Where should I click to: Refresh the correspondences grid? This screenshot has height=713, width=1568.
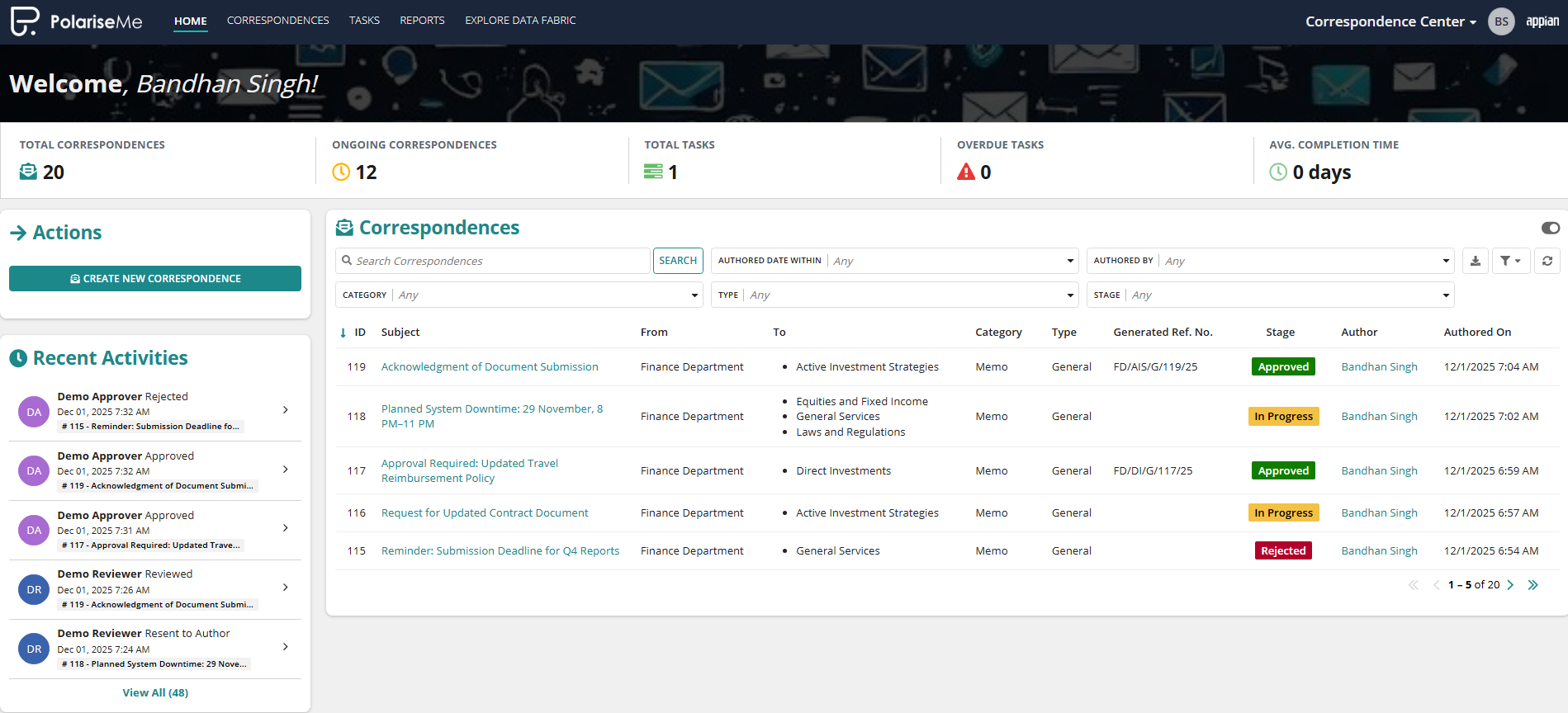click(1547, 261)
